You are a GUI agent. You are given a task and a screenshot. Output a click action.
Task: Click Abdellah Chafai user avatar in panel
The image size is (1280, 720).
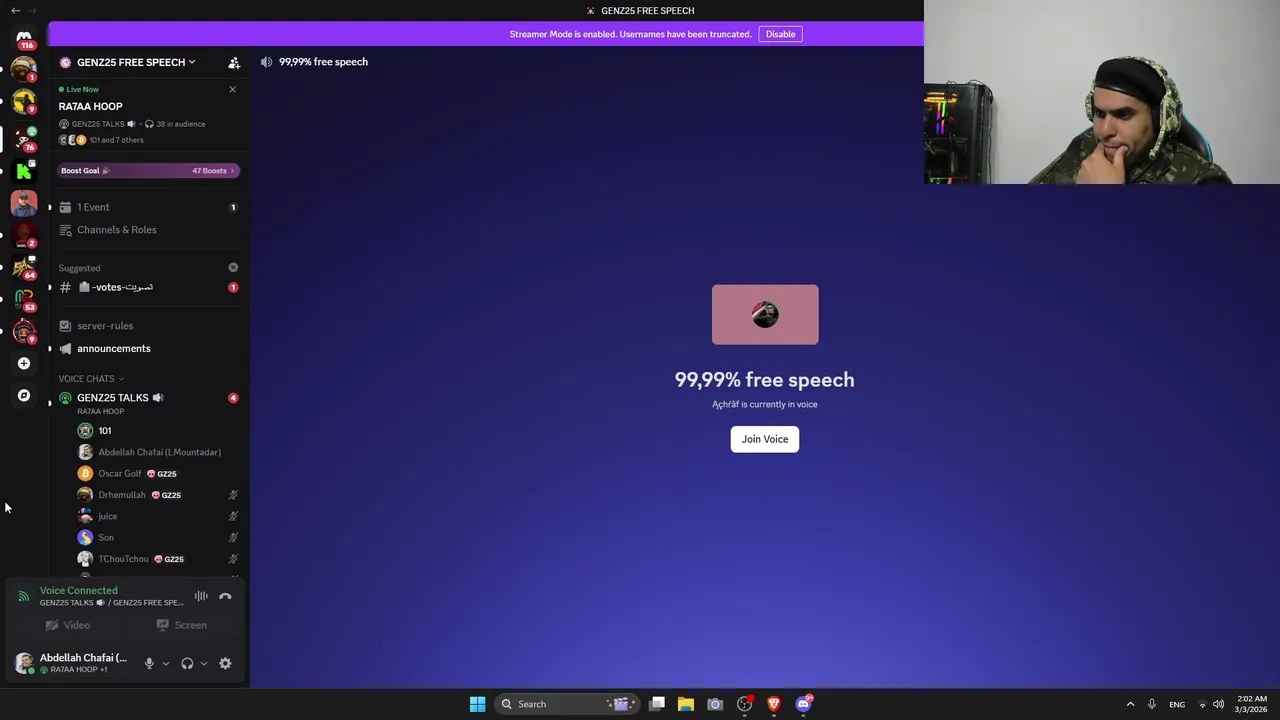[x=24, y=663]
